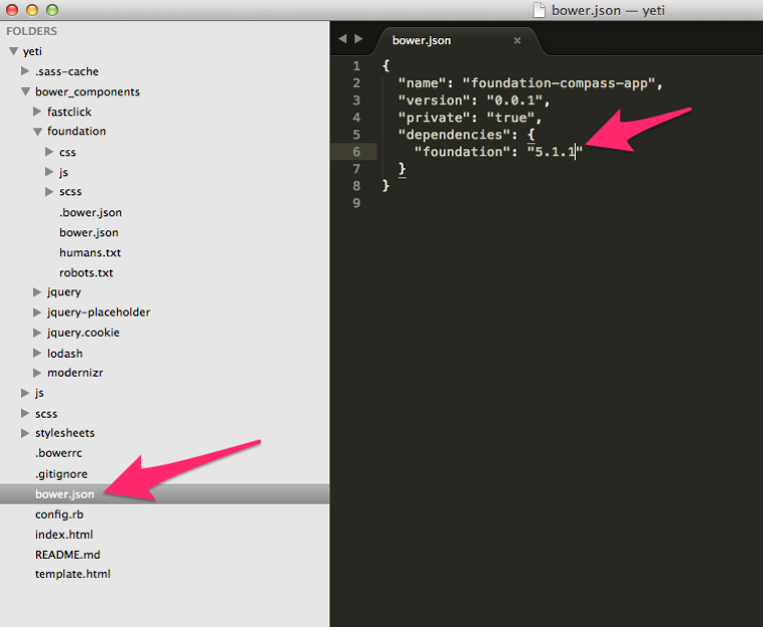Expand the top-level scss folder

[x=25, y=413]
